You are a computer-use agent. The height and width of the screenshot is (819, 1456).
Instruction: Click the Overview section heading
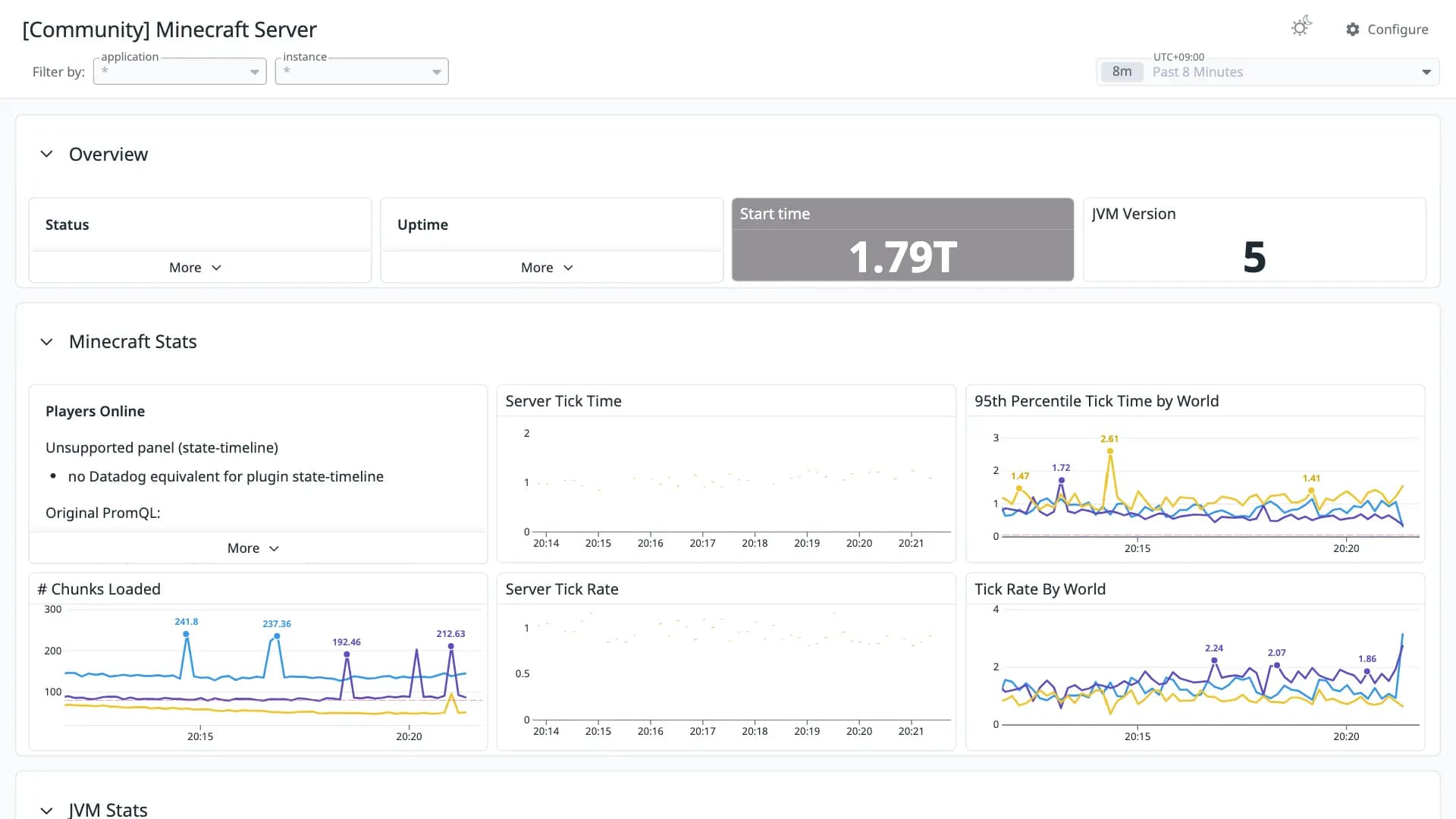coord(108,154)
